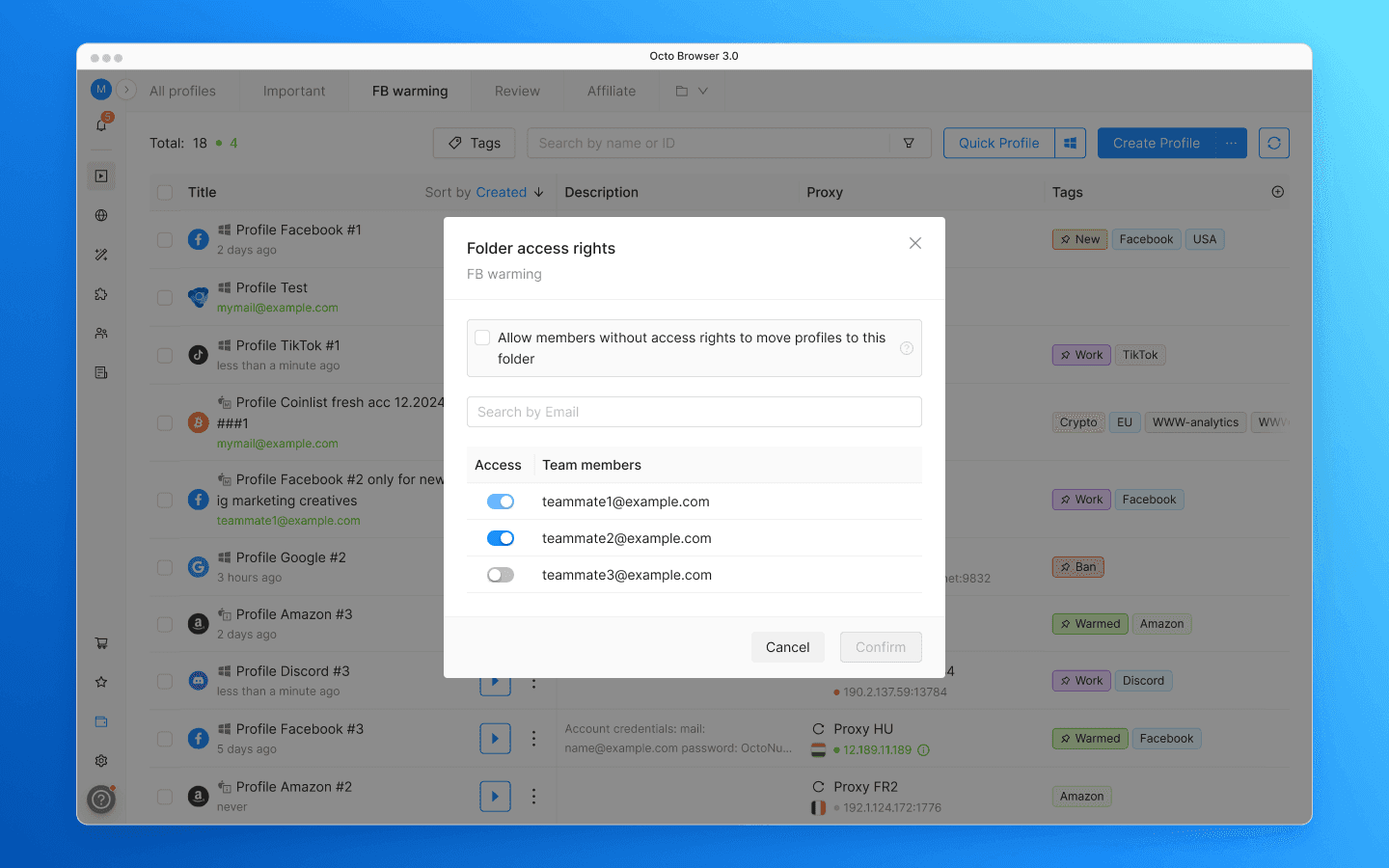Image resolution: width=1389 pixels, height=868 pixels.
Task: Select the Profile Google #2 checkbox
Action: (x=165, y=567)
